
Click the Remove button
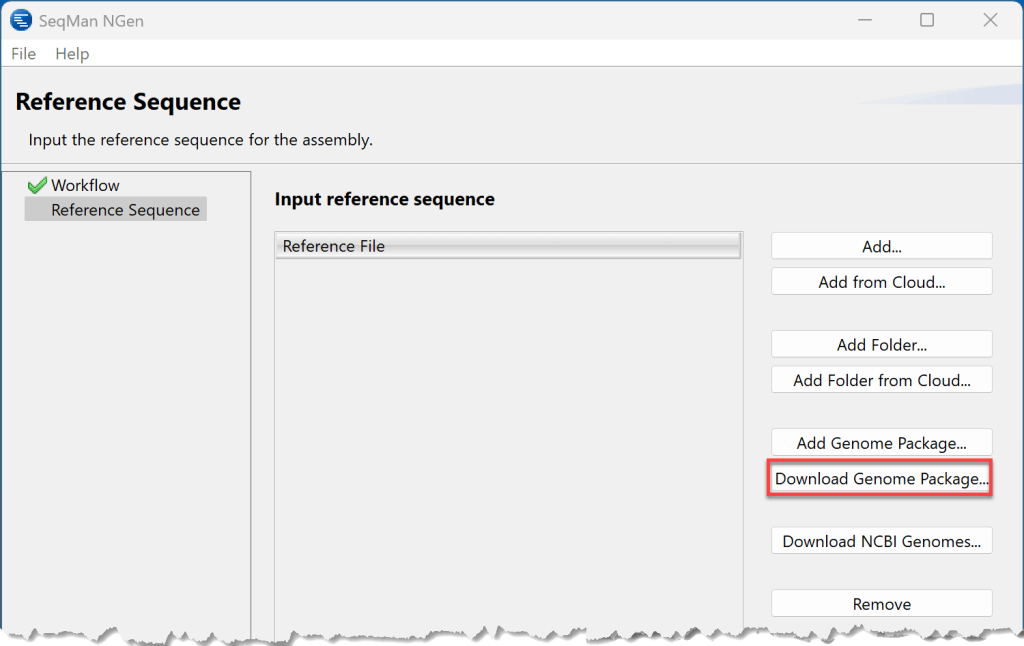(x=882, y=604)
